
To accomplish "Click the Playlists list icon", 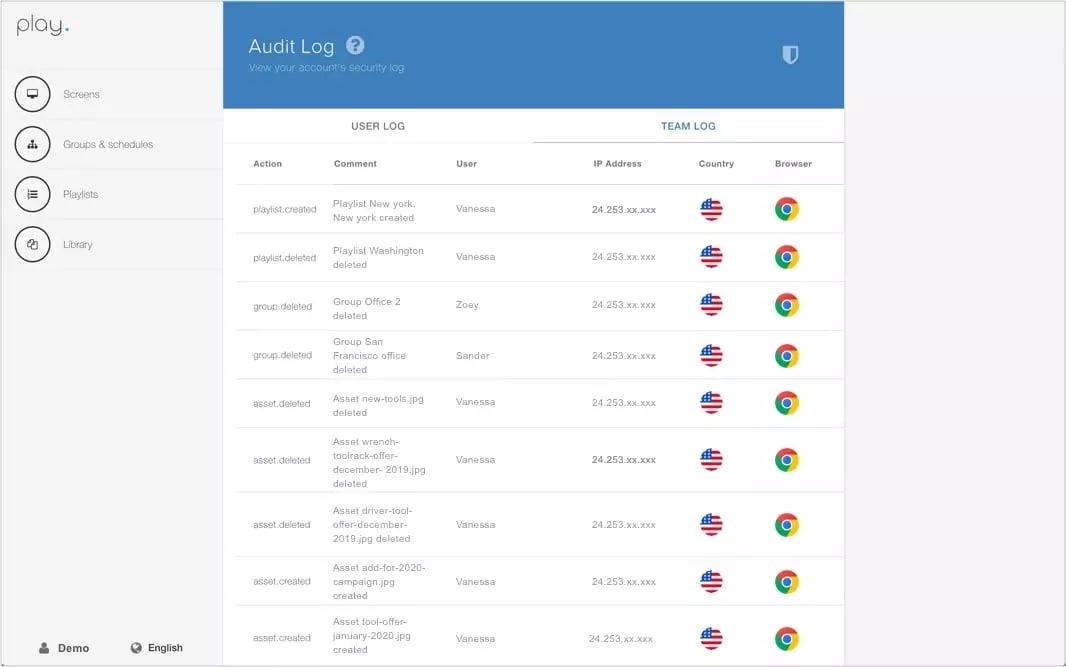I will coord(32,194).
